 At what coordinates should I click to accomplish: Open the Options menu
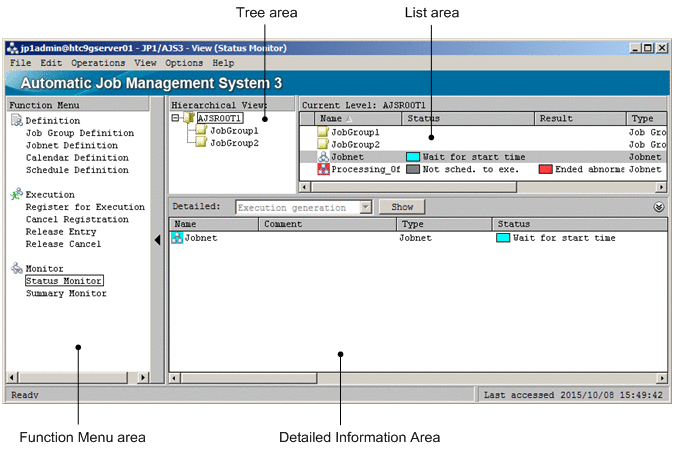coord(184,63)
